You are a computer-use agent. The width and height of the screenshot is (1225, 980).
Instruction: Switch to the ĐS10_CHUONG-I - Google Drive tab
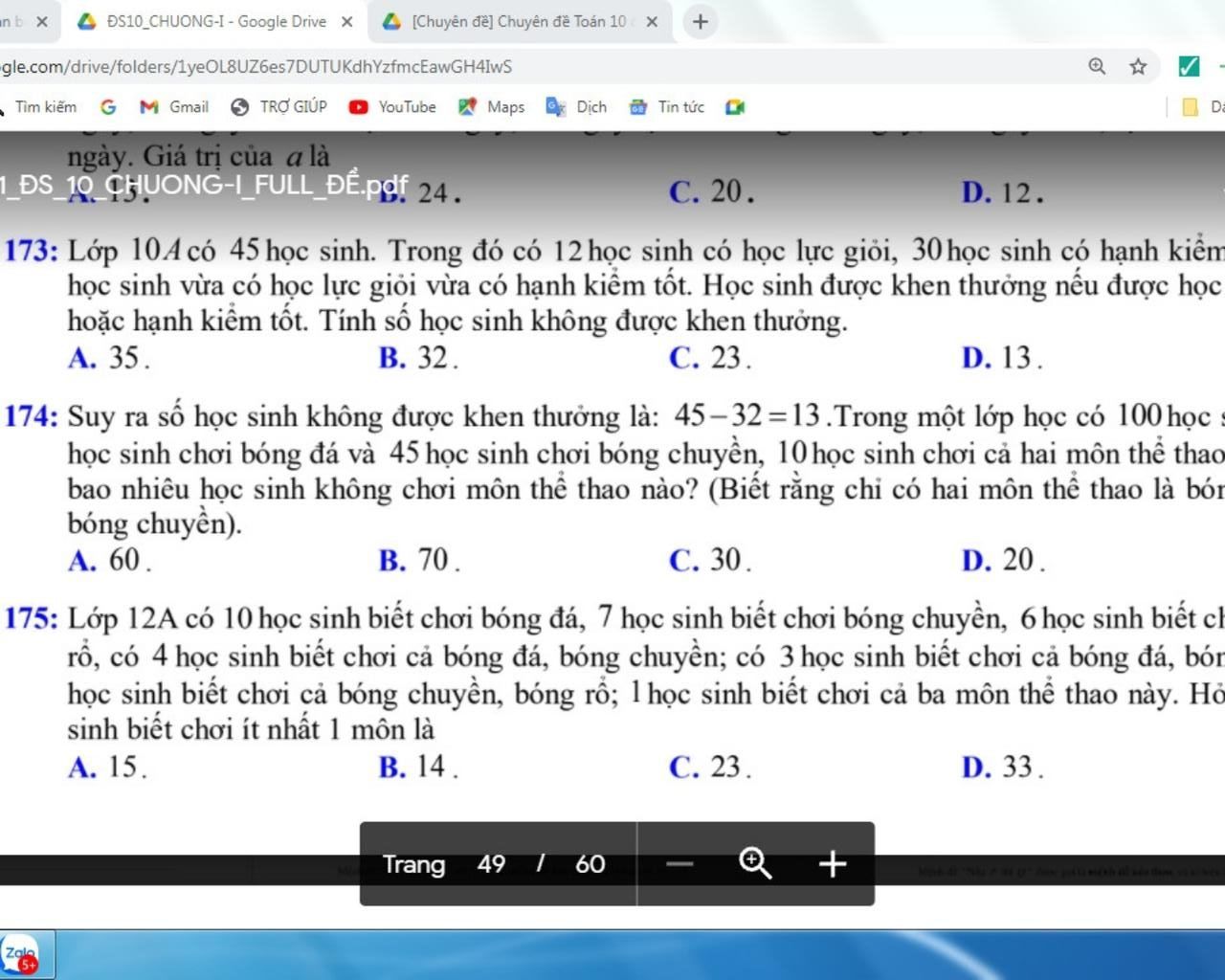click(x=215, y=21)
